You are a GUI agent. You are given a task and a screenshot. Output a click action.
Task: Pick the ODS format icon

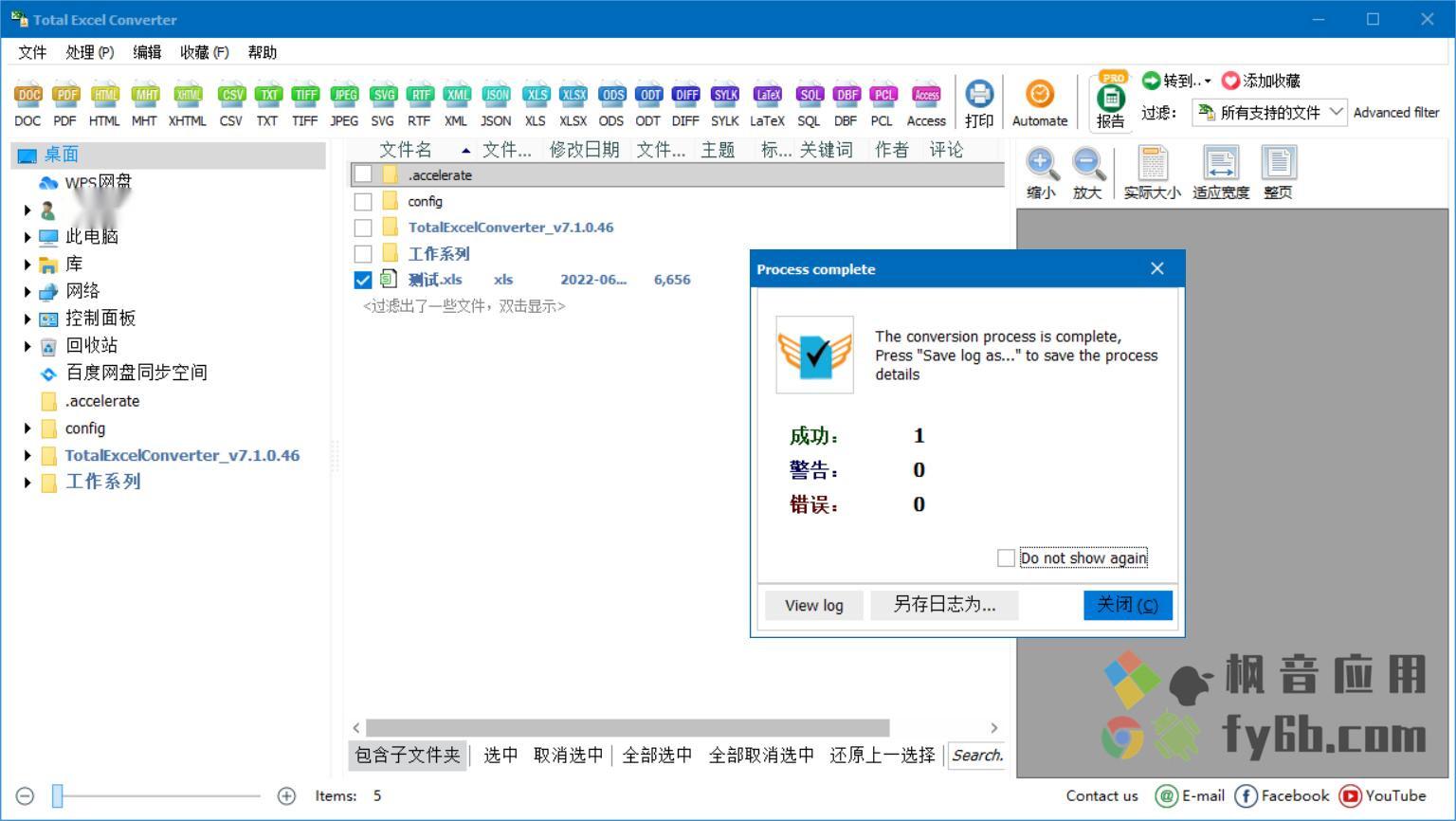pos(611,104)
